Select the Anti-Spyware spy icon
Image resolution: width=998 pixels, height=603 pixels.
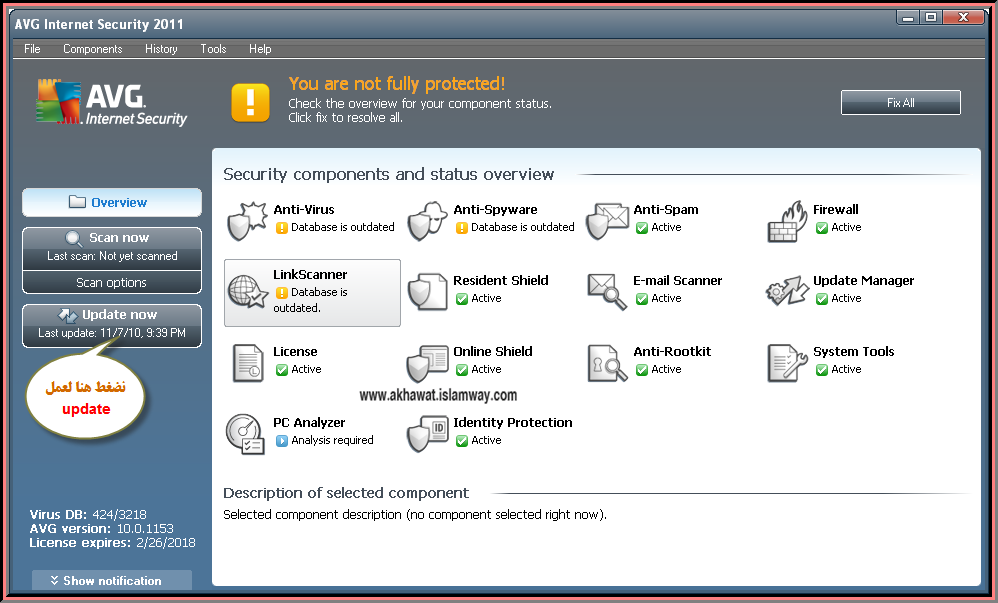pos(427,220)
